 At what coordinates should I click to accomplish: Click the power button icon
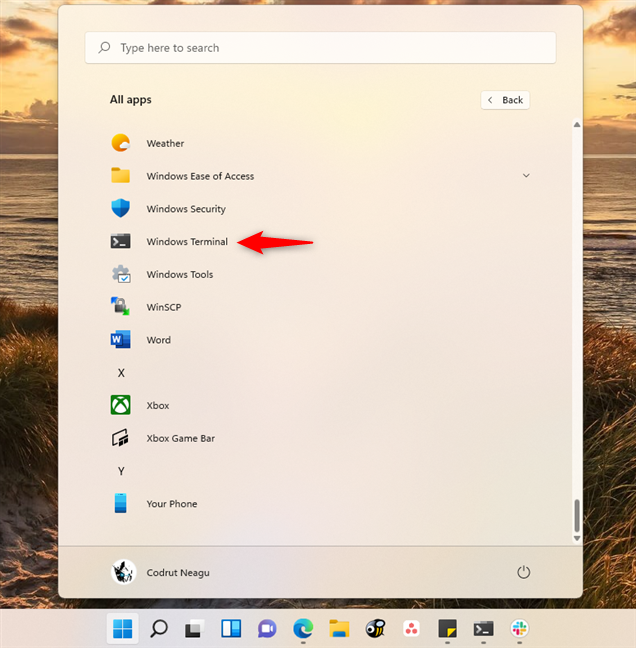coord(524,572)
